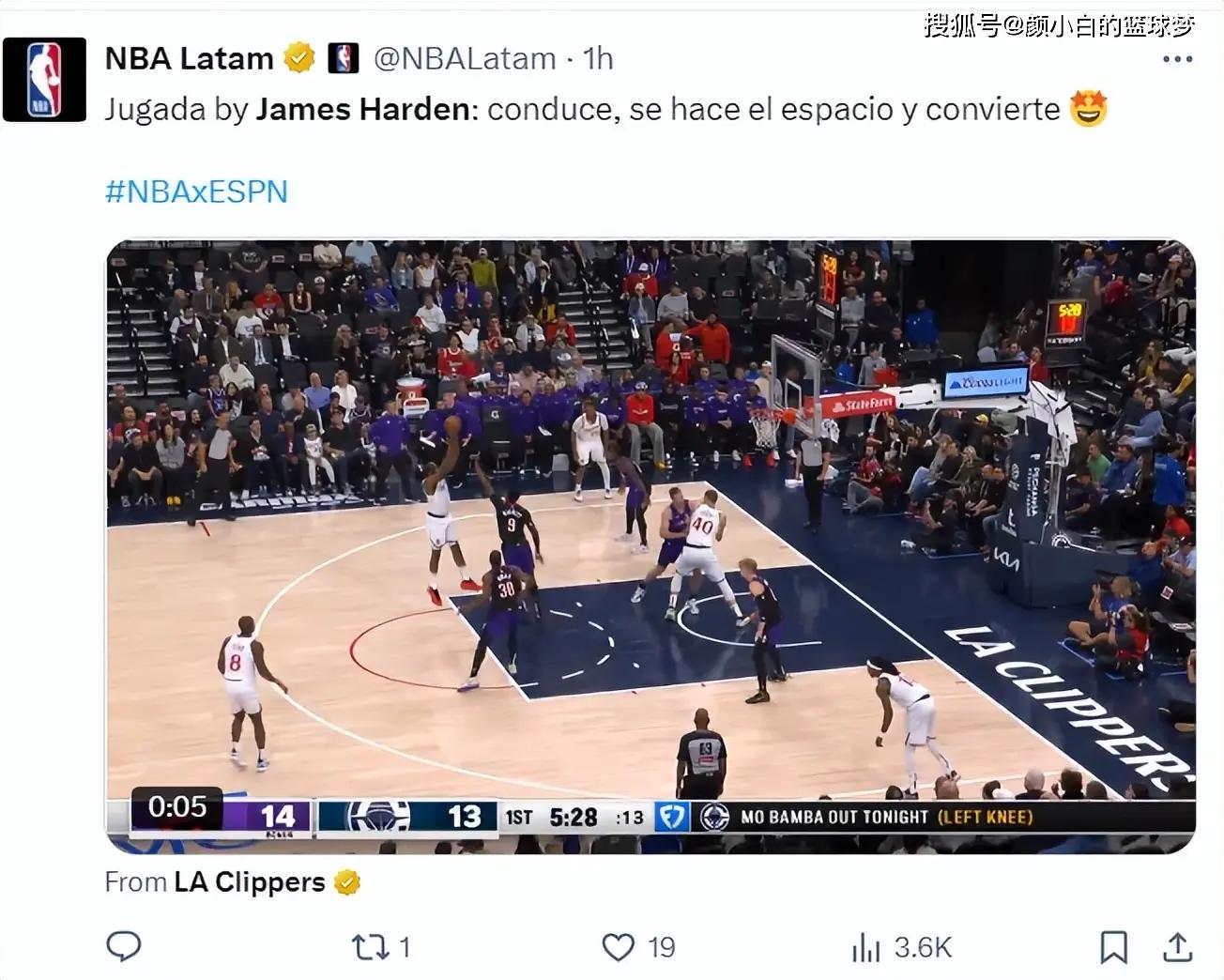Screen dimensions: 1224x980
Task: Click the verified badge next to LA Clippers
Action: 347,882
